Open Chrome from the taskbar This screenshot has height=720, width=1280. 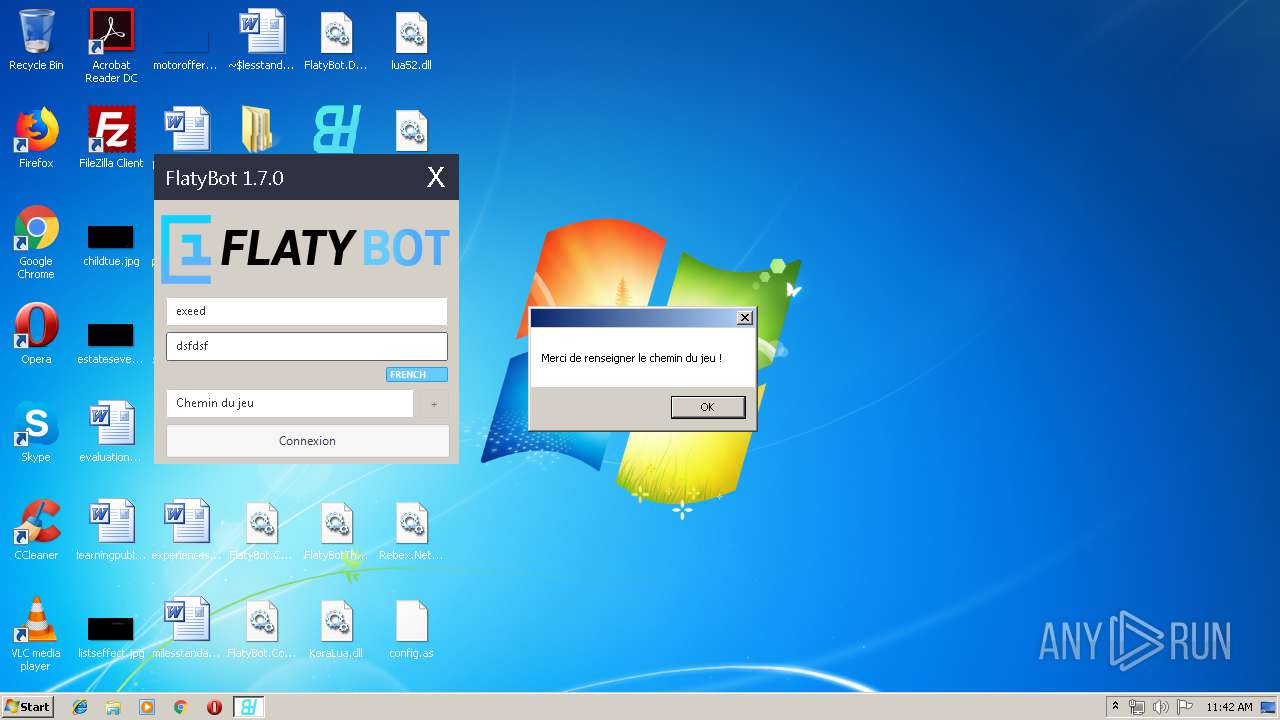181,707
